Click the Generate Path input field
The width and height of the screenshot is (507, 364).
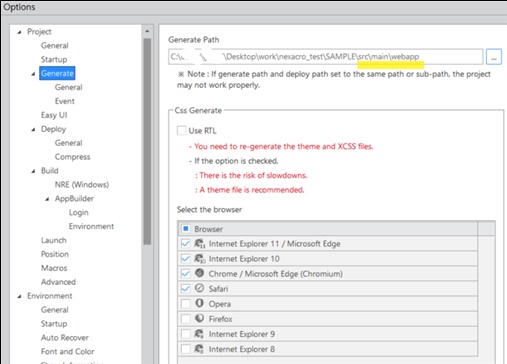[326, 57]
